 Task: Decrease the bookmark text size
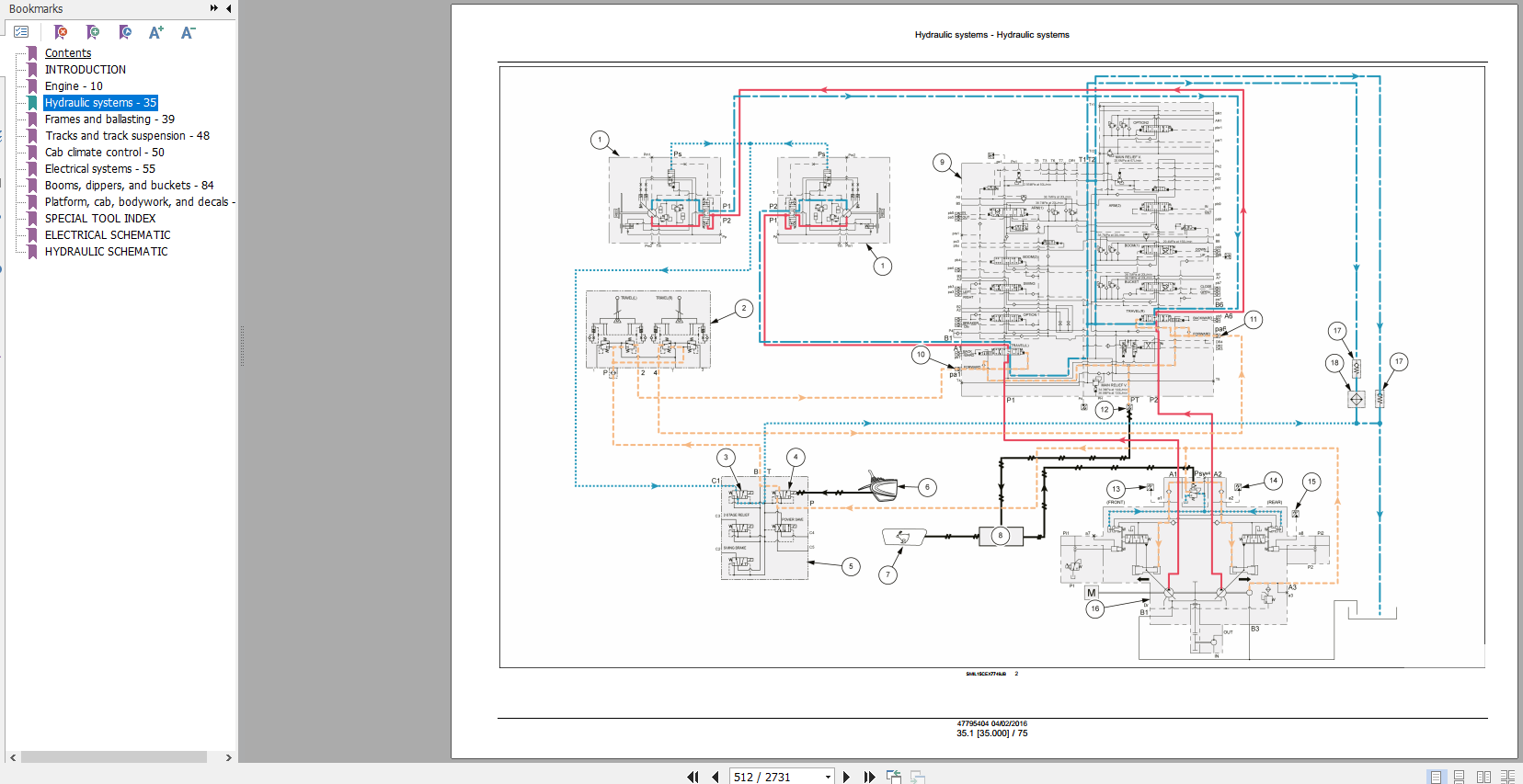click(x=188, y=32)
